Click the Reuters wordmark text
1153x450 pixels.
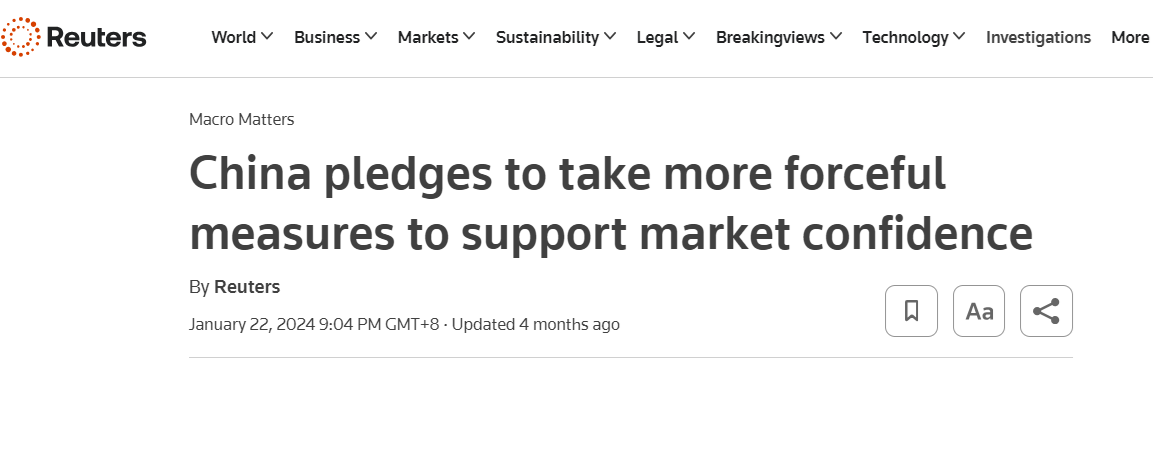click(x=96, y=37)
